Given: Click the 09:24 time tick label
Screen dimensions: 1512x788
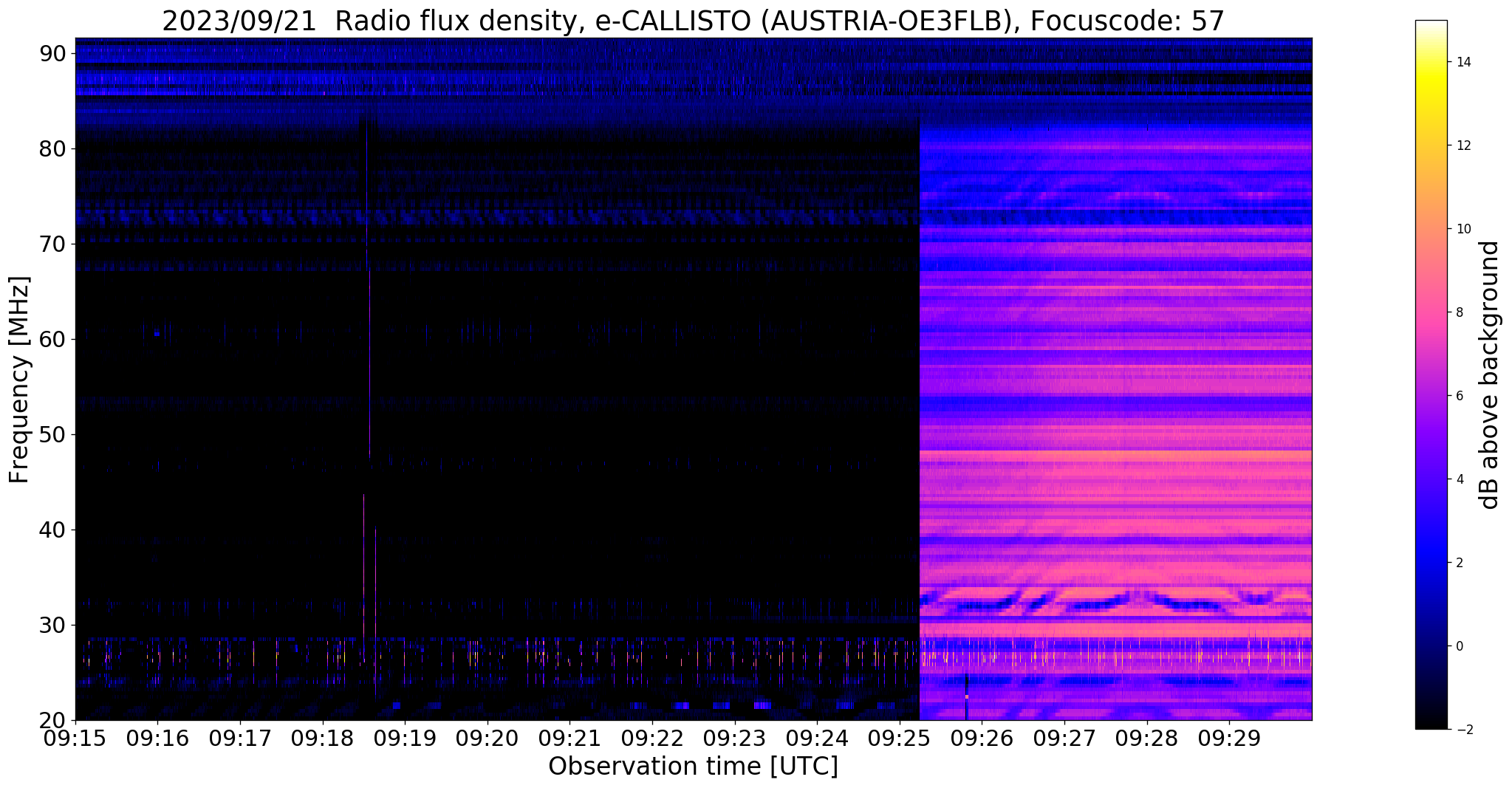Looking at the screenshot, I should [817, 739].
